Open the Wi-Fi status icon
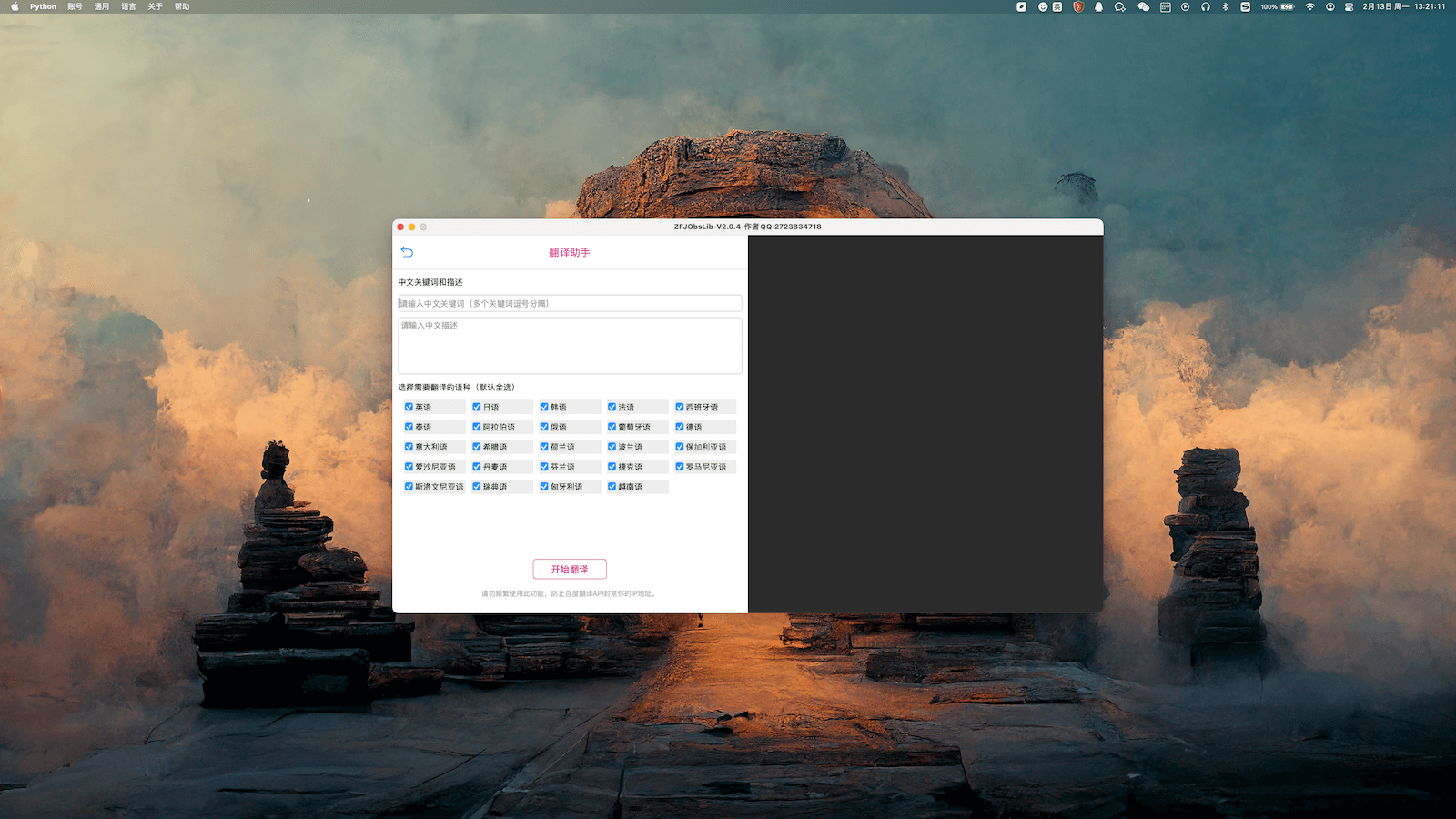1456x819 pixels. coord(1309,6)
